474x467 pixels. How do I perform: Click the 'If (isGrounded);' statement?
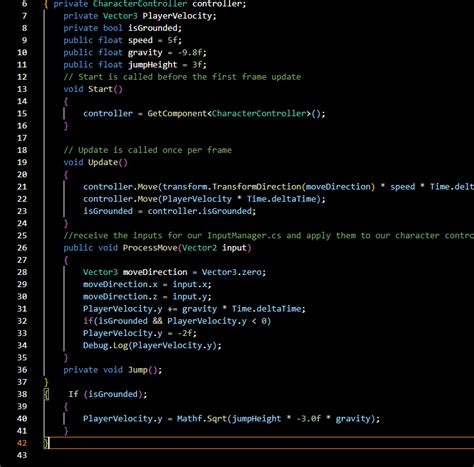click(x=108, y=394)
